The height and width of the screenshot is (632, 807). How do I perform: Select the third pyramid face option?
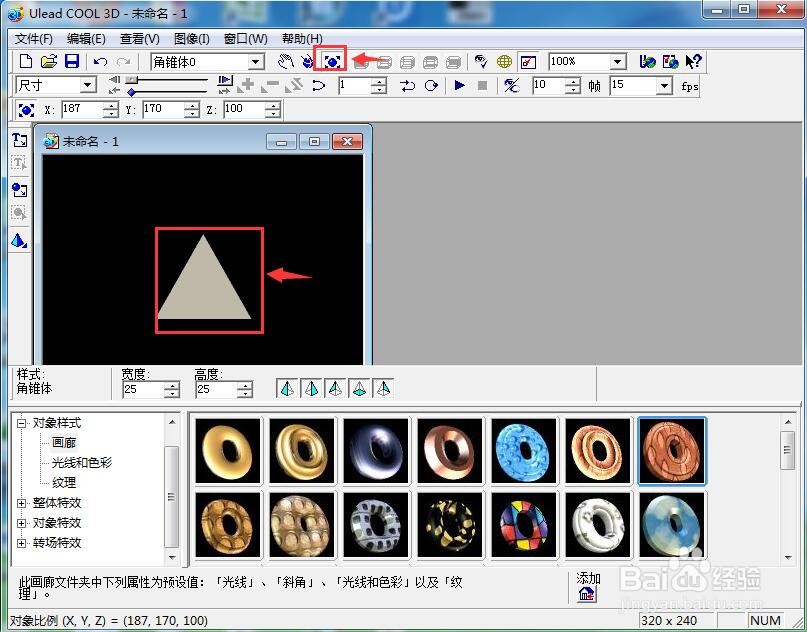pos(335,389)
